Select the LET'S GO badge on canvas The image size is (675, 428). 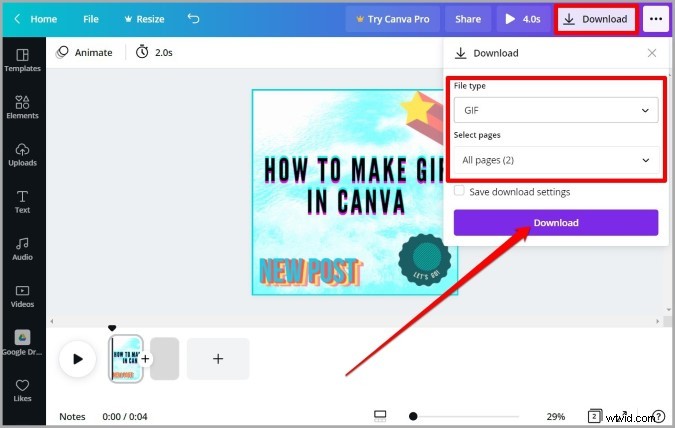[x=424, y=260]
